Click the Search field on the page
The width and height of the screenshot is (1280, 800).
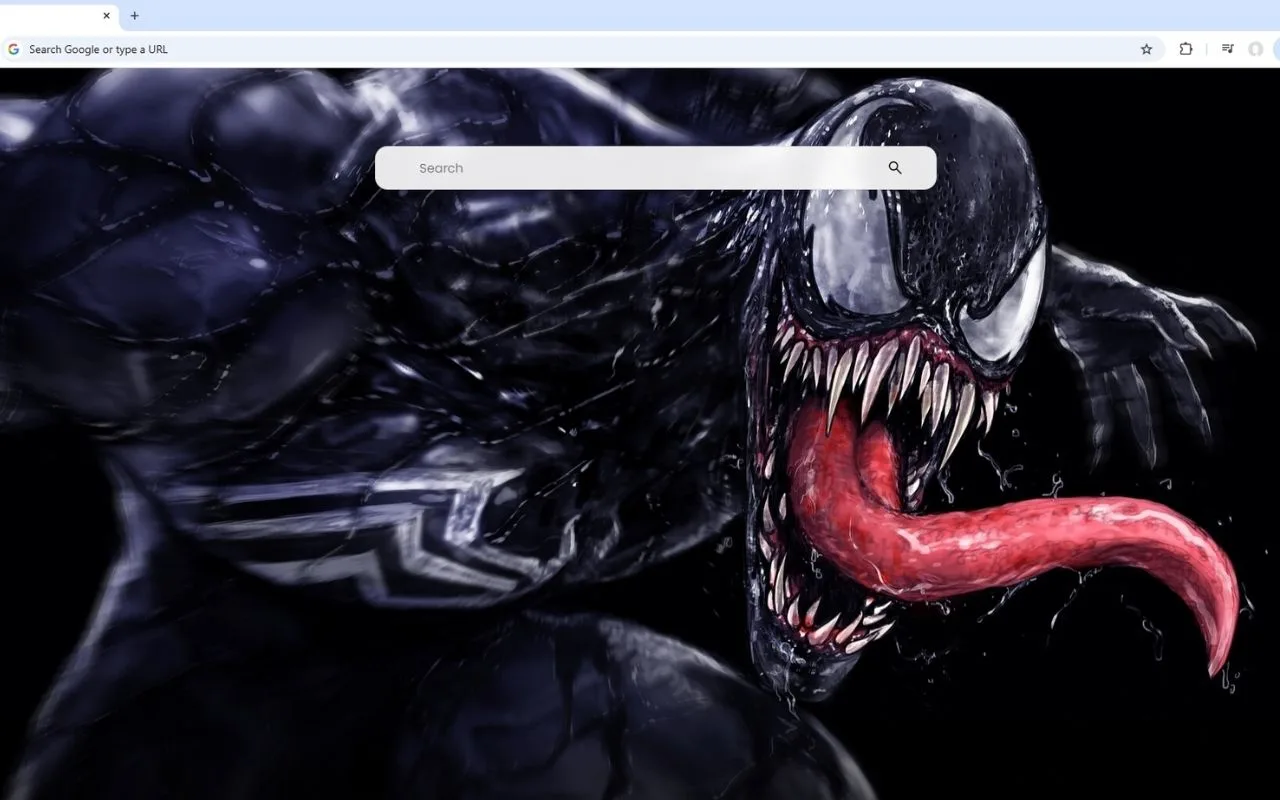point(655,168)
